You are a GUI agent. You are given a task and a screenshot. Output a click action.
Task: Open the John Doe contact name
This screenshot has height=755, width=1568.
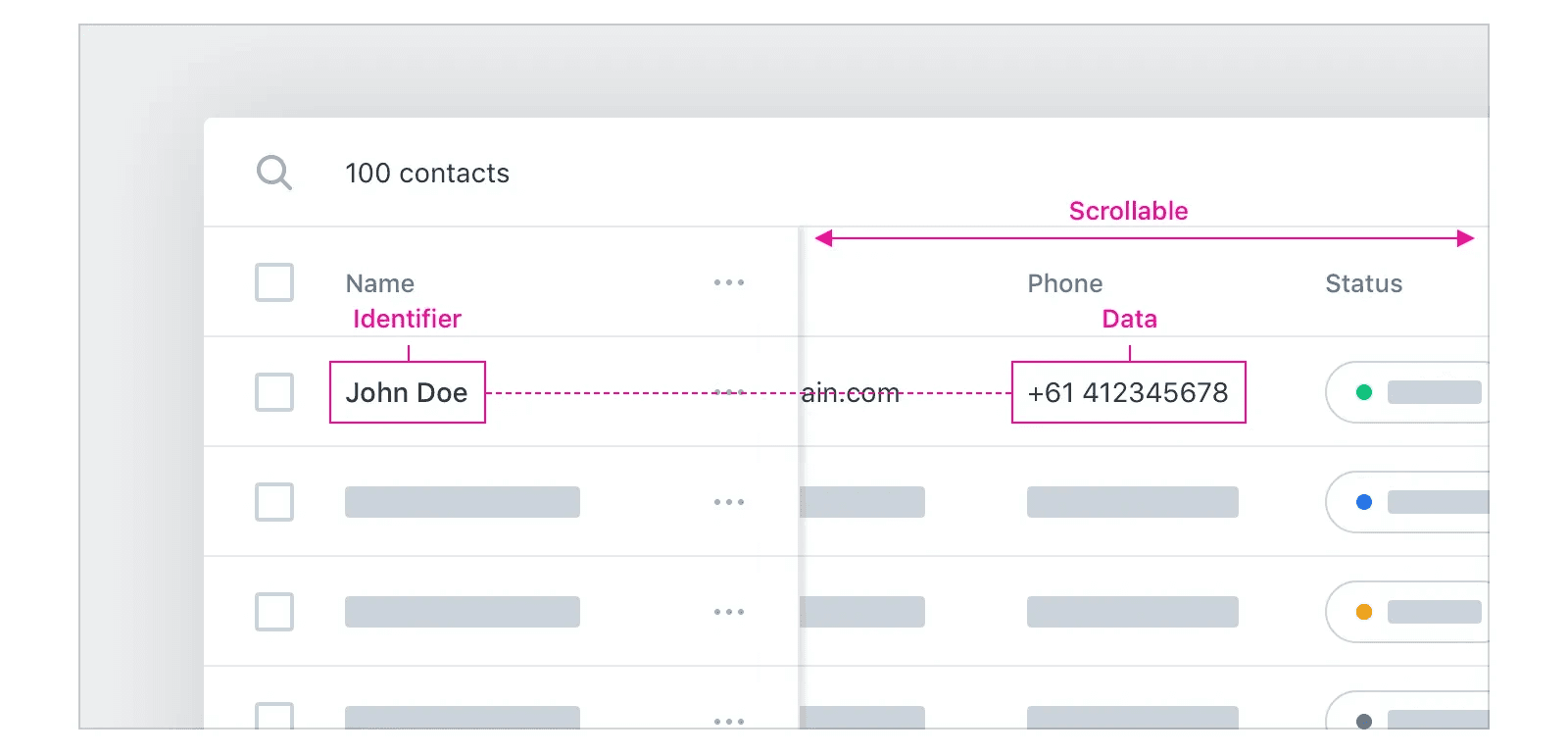407,392
